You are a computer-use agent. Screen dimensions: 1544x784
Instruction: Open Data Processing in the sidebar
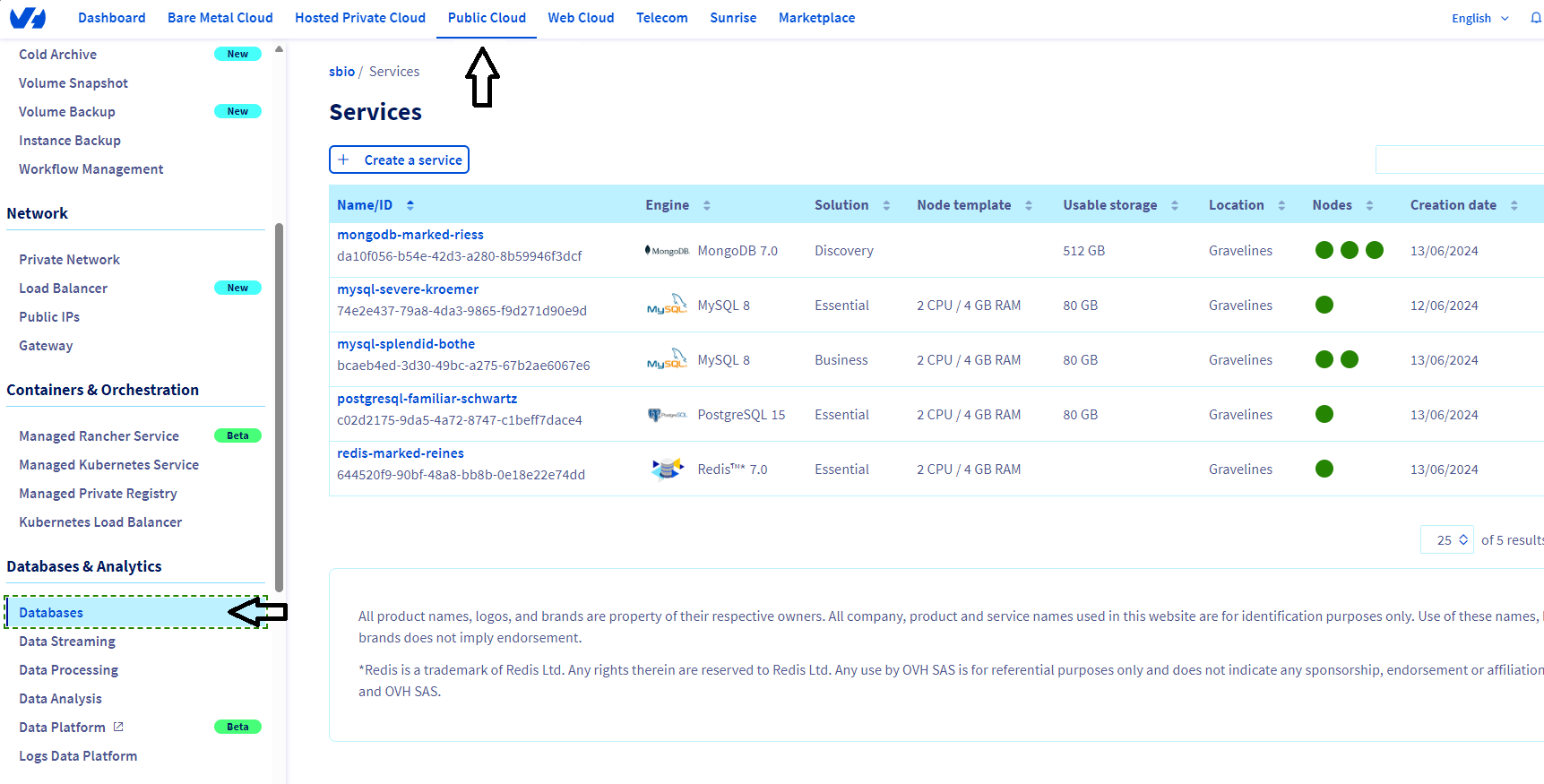click(x=68, y=670)
